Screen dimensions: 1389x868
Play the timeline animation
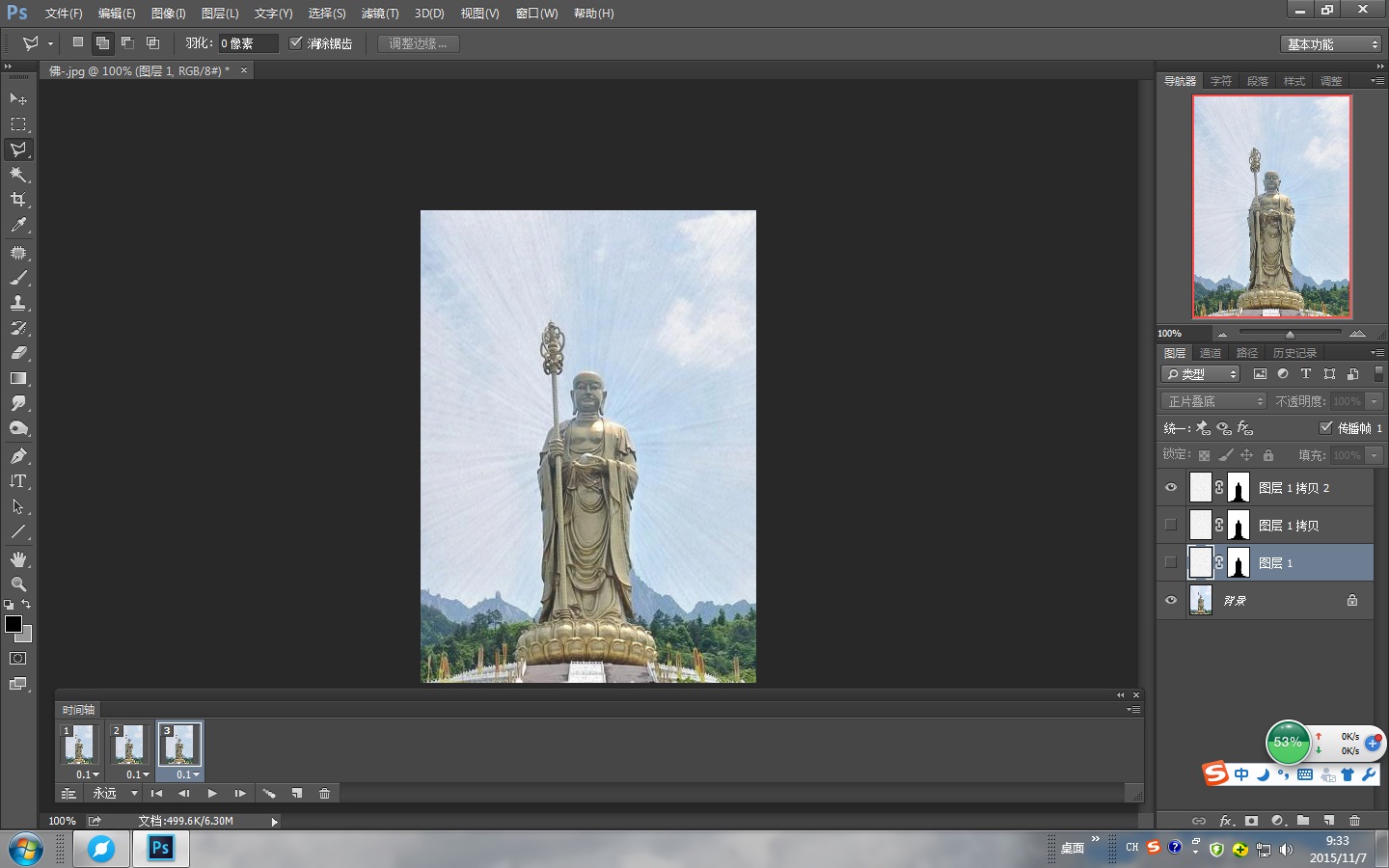[212, 794]
